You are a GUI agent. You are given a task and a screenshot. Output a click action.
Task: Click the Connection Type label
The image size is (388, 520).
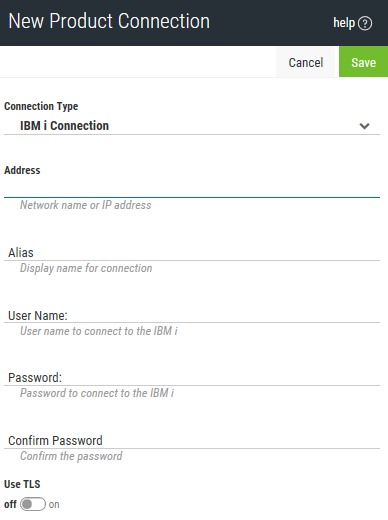pos(41,106)
